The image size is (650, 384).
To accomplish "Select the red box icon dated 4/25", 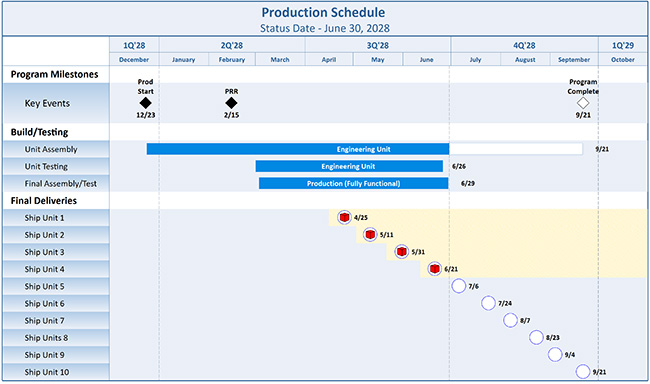I will coord(344,217).
